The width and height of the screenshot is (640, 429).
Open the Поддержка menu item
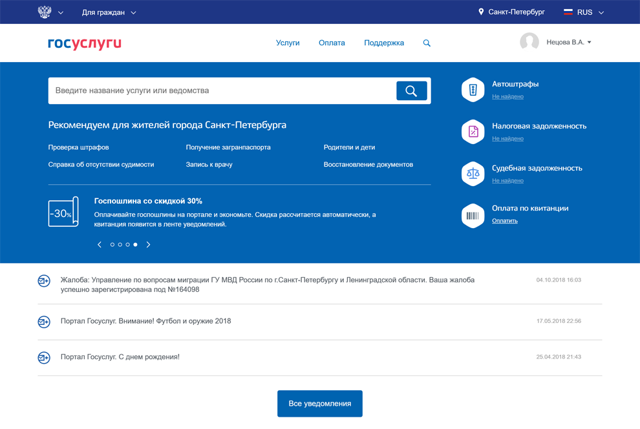(384, 43)
